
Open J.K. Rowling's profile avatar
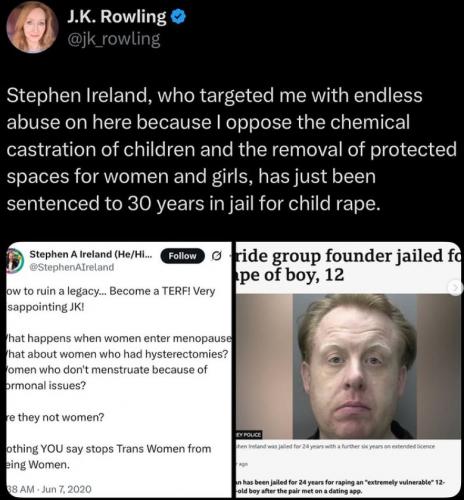[32, 27]
